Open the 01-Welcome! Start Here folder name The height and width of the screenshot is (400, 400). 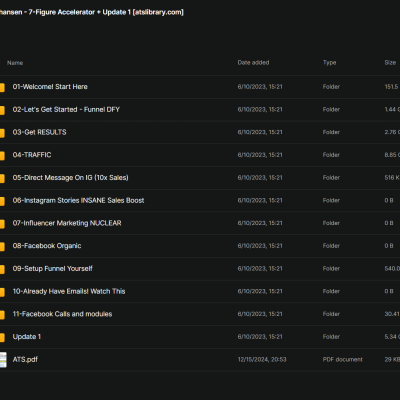50,87
